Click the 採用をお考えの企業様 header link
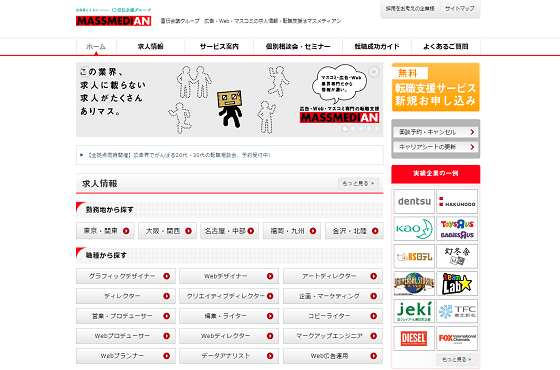Screen dimensions: 560x370 (410, 8)
